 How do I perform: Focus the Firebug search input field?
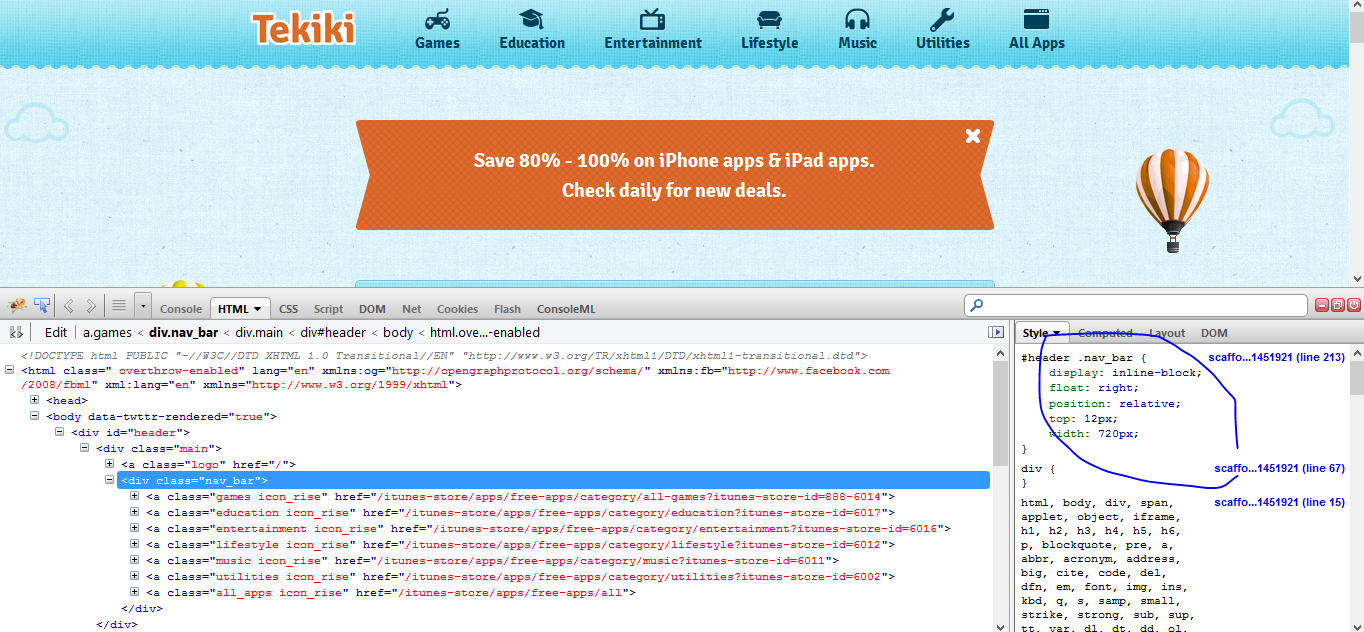coord(1136,306)
